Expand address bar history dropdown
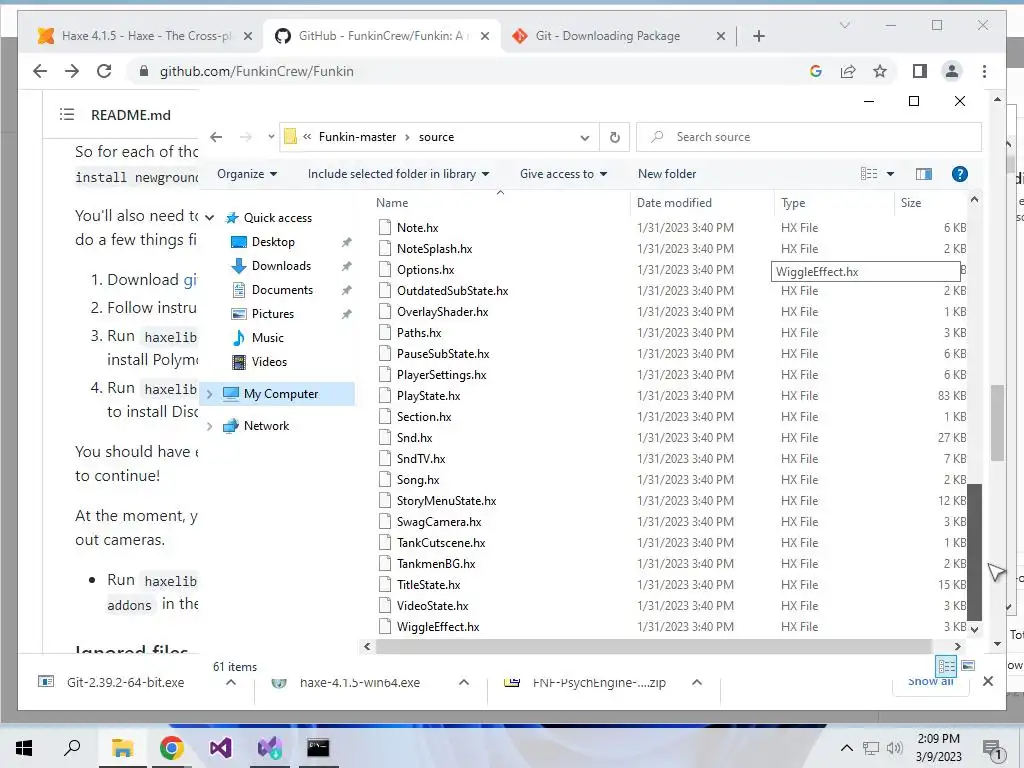The width and height of the screenshot is (1024, 768). (x=584, y=137)
